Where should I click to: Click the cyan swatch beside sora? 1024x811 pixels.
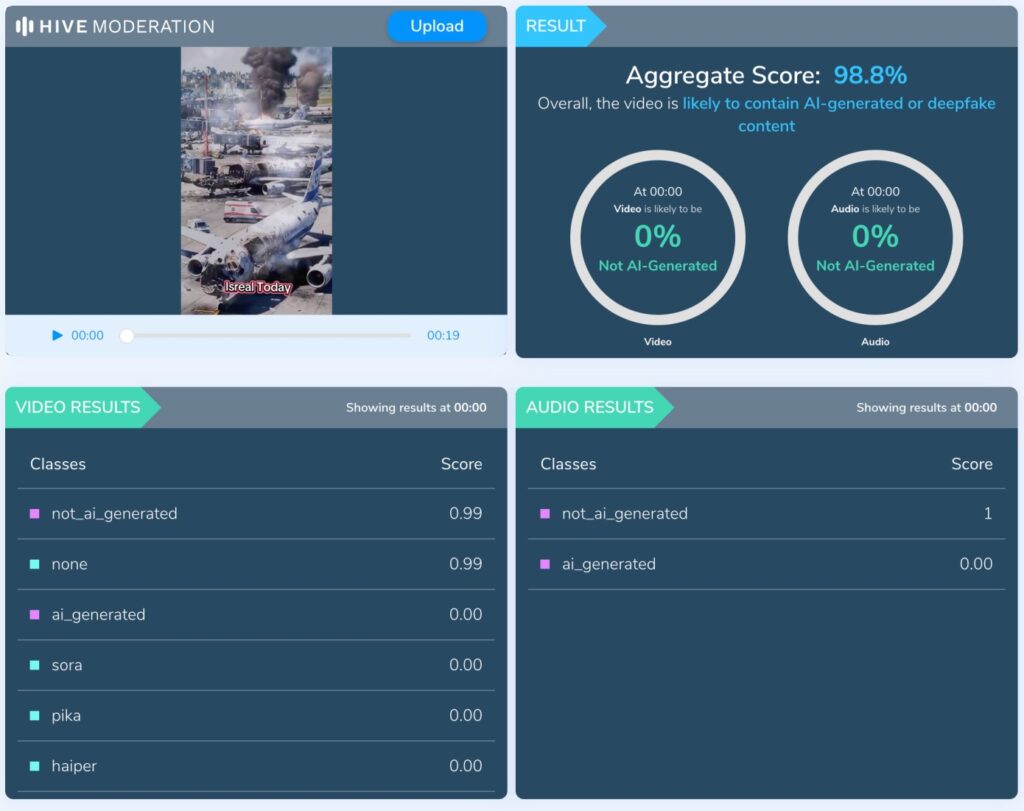tap(35, 665)
